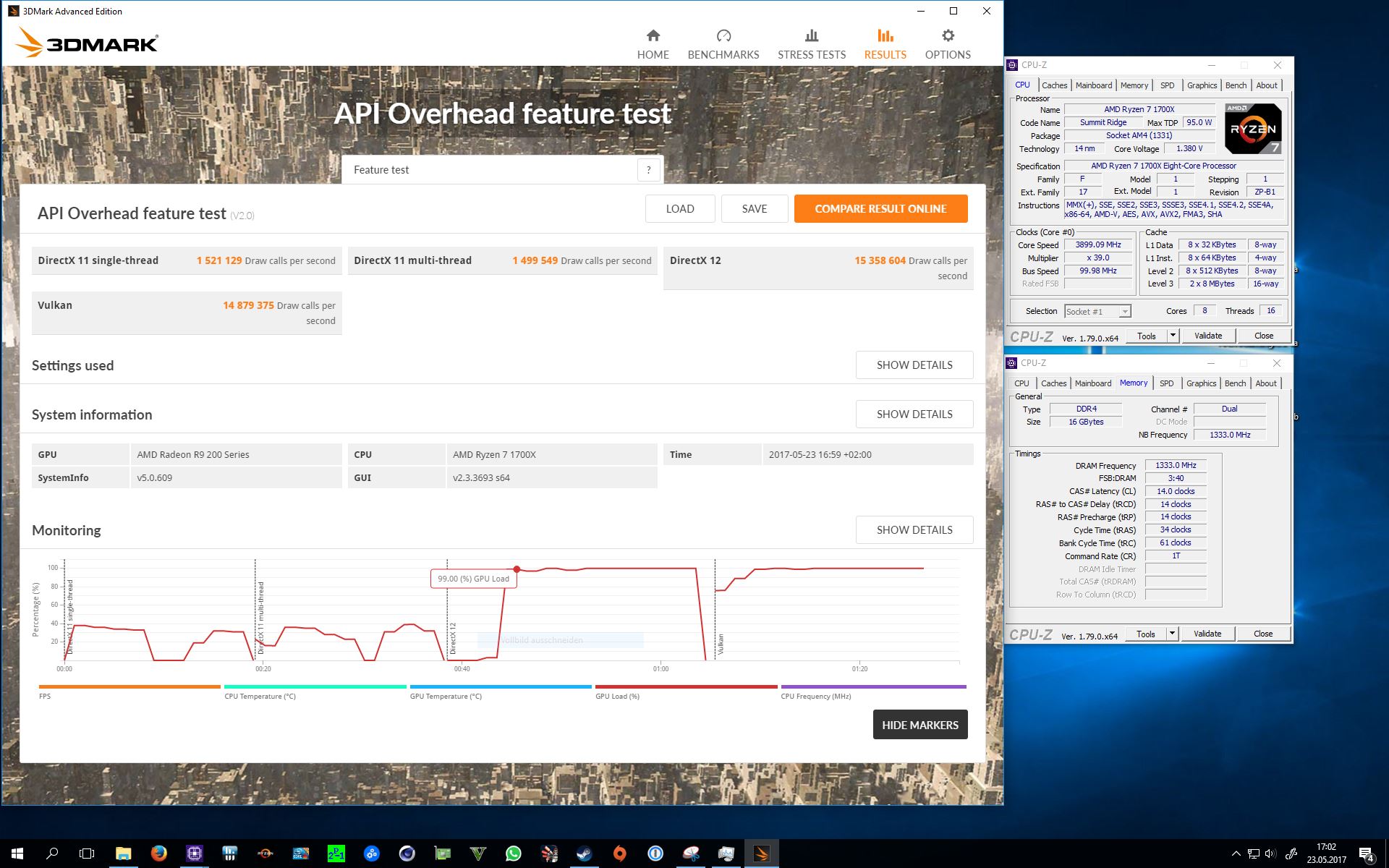The width and height of the screenshot is (1389, 868).
Task: Switch to Mainboard tab in upper CPU-Z
Action: click(1093, 85)
